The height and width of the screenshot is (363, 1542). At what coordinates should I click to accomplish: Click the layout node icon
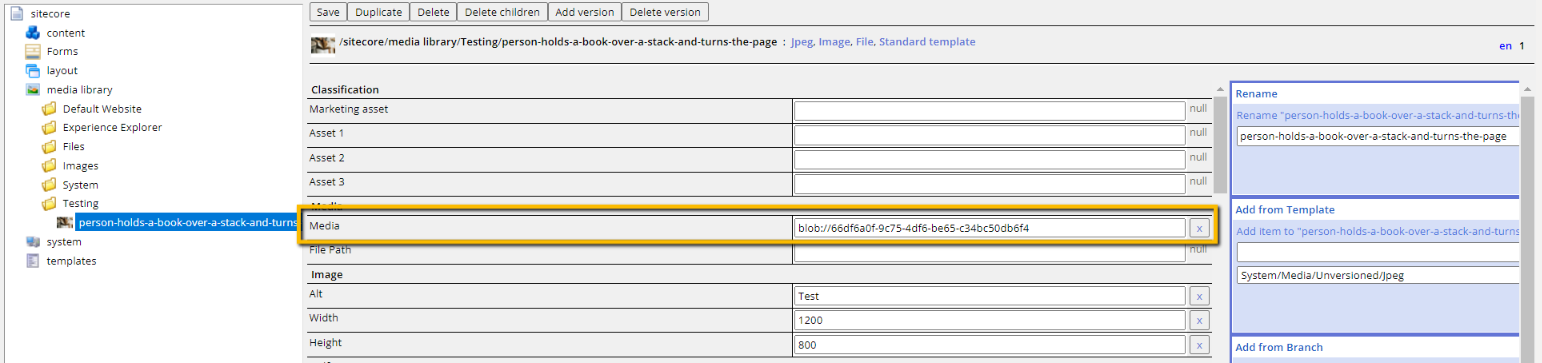click(x=32, y=71)
